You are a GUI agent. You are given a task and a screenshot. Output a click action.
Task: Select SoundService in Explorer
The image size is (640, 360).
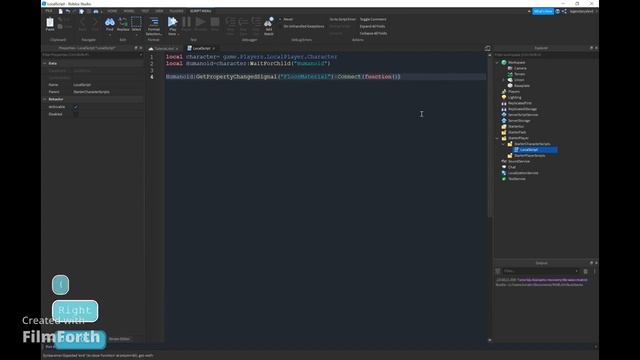point(516,161)
